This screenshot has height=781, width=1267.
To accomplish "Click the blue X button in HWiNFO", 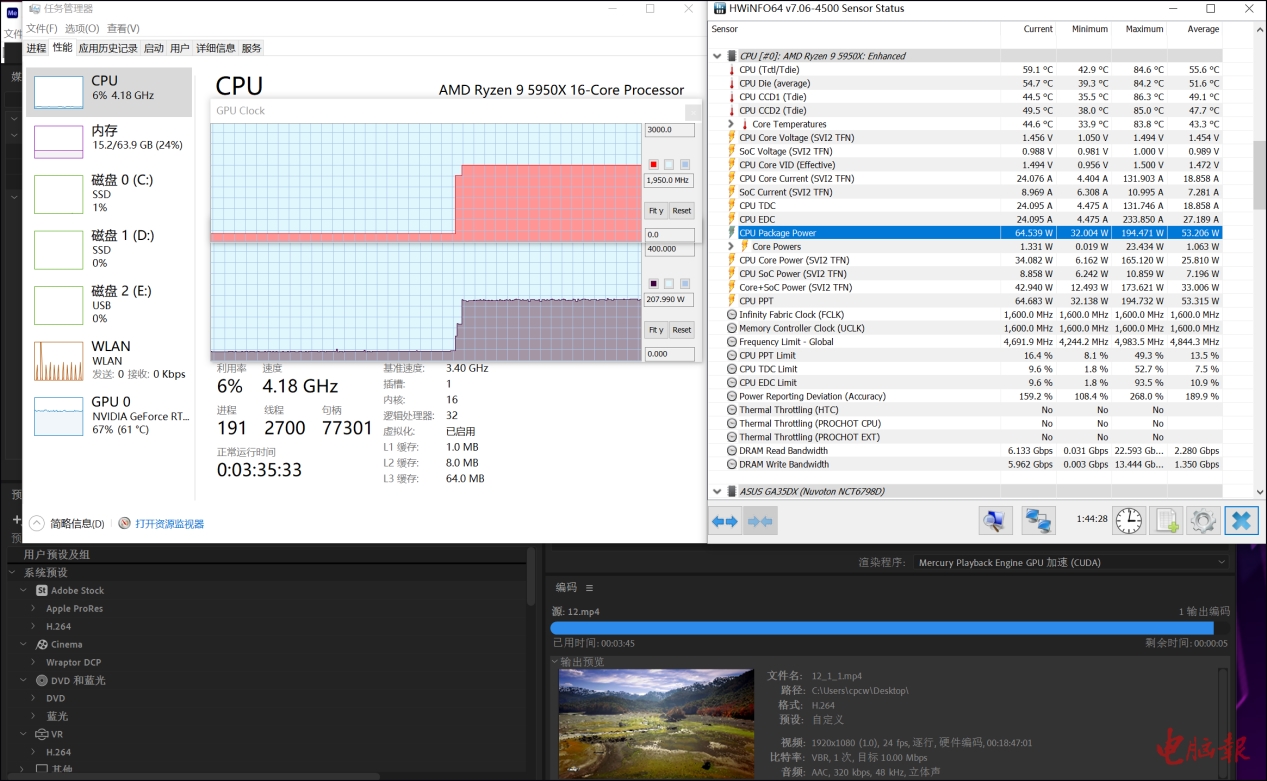I will 1241,521.
